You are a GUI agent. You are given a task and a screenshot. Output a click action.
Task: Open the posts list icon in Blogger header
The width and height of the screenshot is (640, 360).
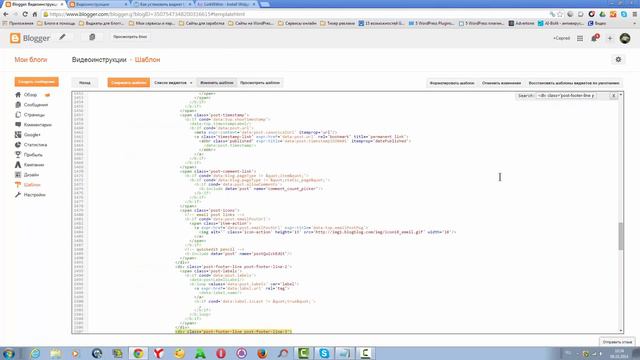pyautogui.click(x=92, y=37)
